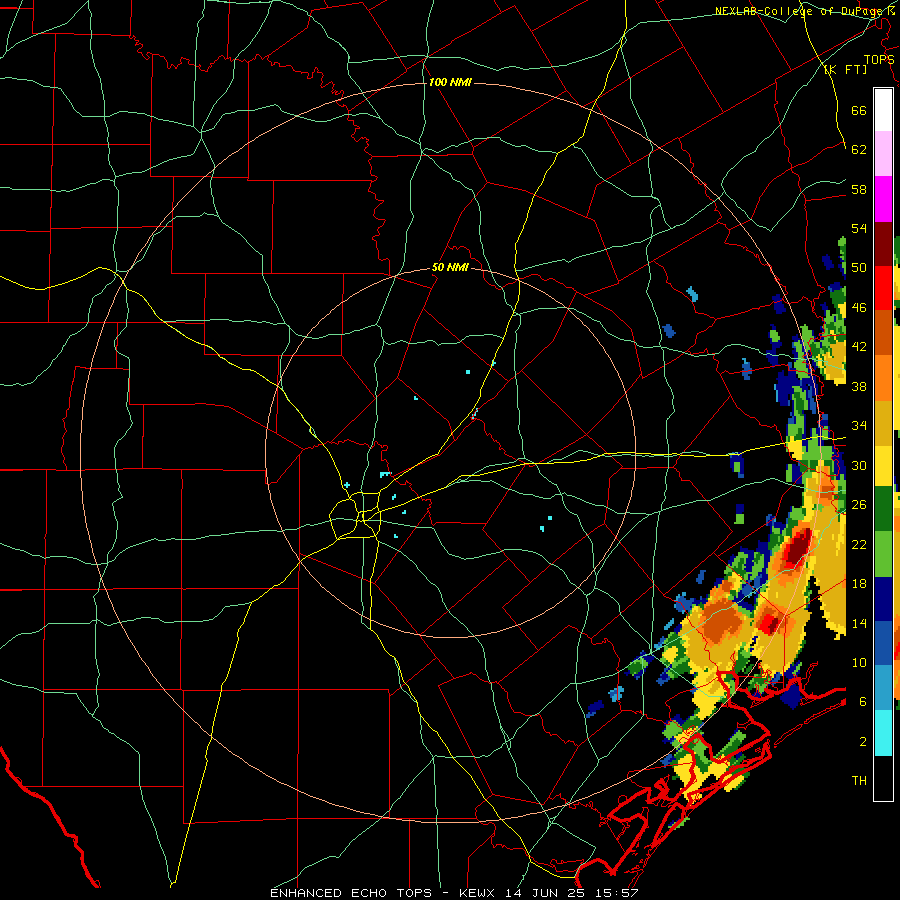Viewport: 900px width, 900px height.
Task: Click the '66' legend value
Action: click(859, 110)
